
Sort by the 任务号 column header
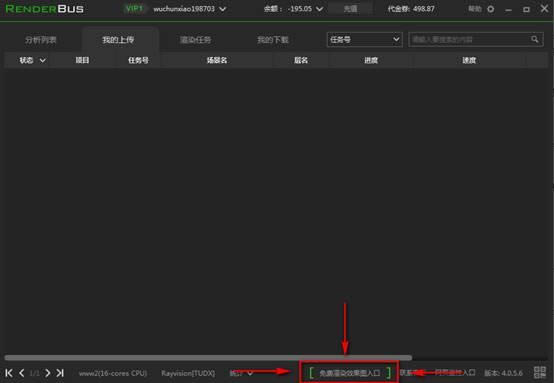(x=138, y=60)
